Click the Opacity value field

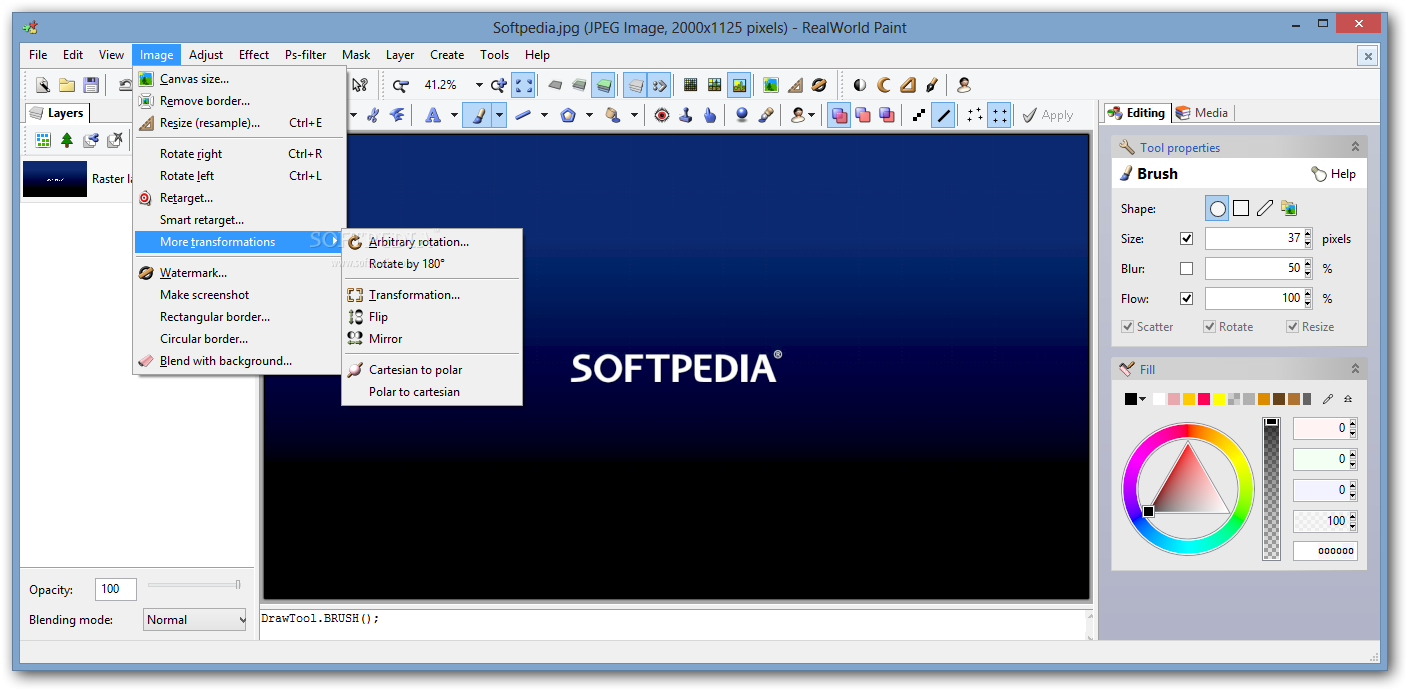coord(116,590)
